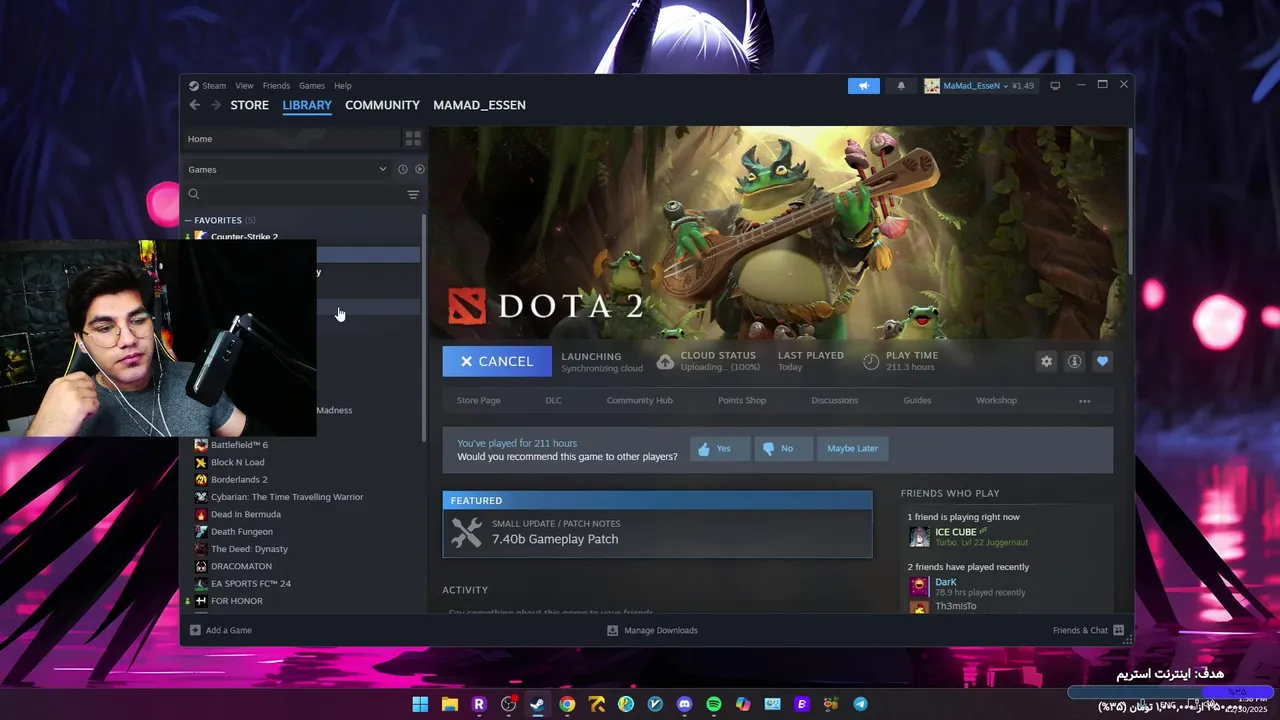Open Dota 2 DLC link
1280x720 pixels.
click(x=553, y=401)
